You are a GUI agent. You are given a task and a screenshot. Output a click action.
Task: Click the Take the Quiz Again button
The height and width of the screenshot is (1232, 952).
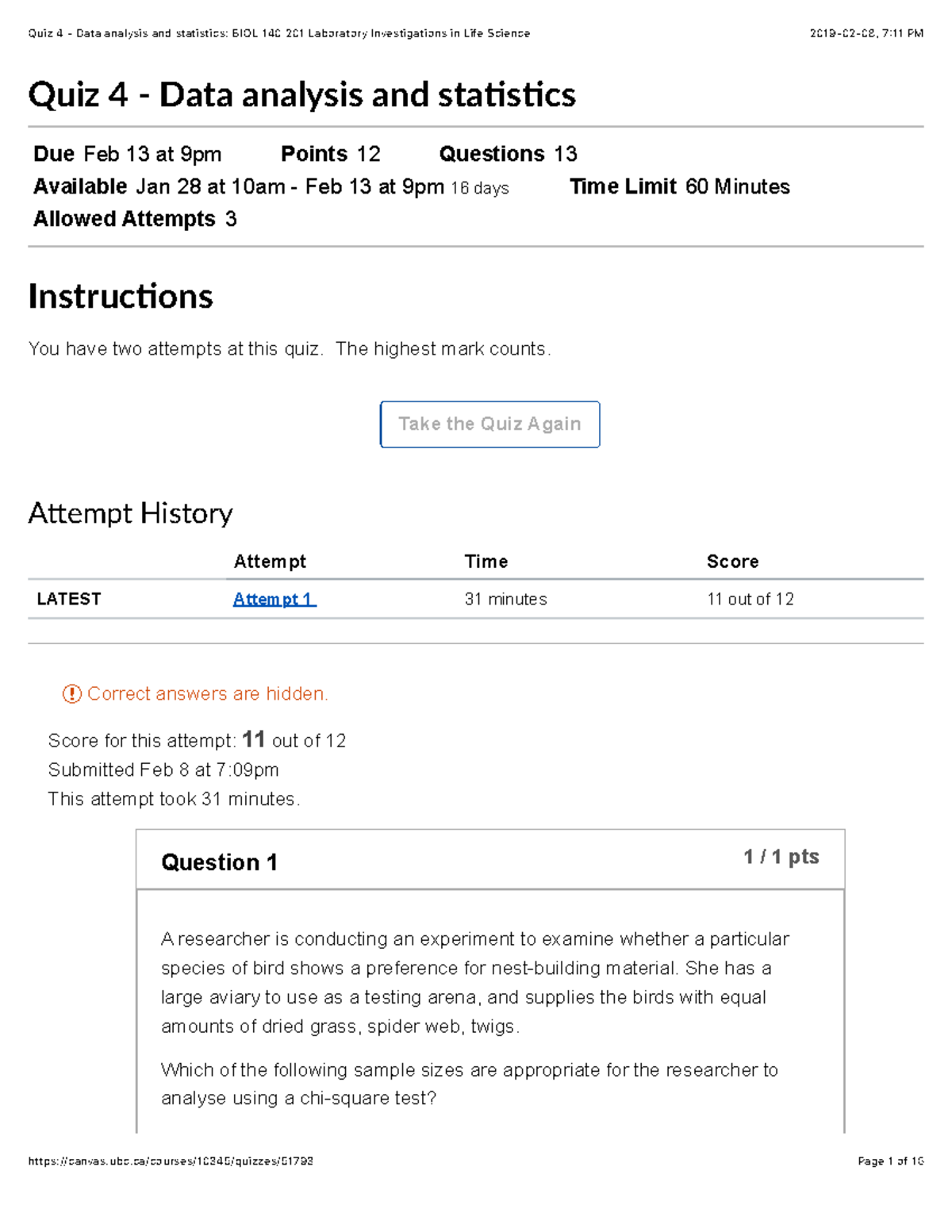click(x=489, y=424)
